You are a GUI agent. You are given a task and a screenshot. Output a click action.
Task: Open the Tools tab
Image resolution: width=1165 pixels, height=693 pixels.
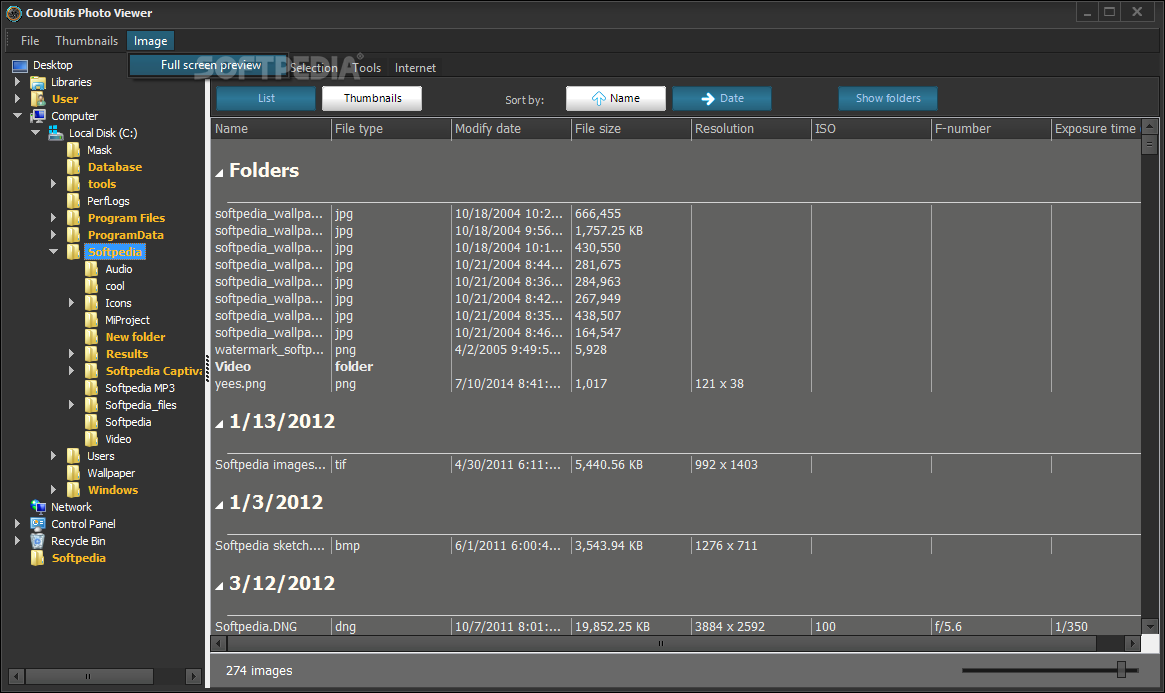coord(366,68)
